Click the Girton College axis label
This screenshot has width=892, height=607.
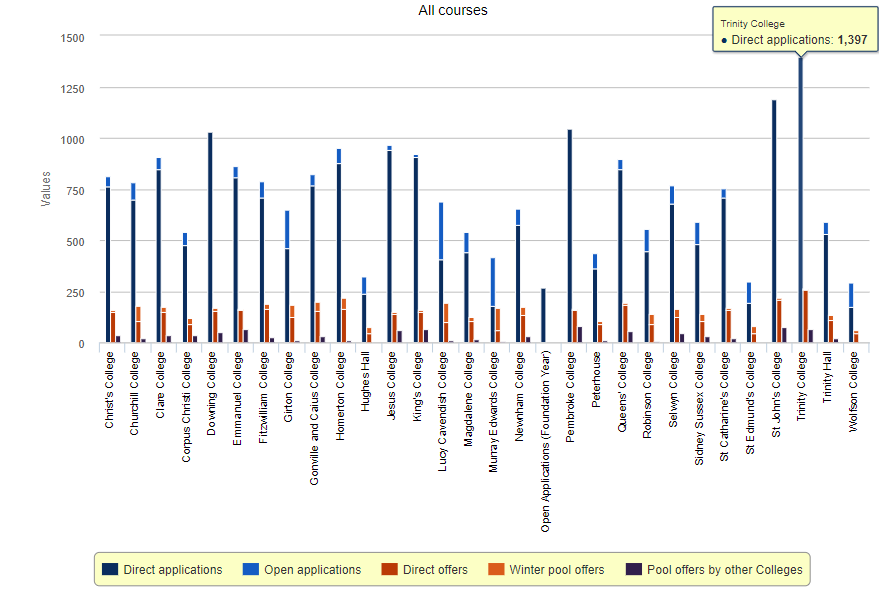click(x=288, y=387)
